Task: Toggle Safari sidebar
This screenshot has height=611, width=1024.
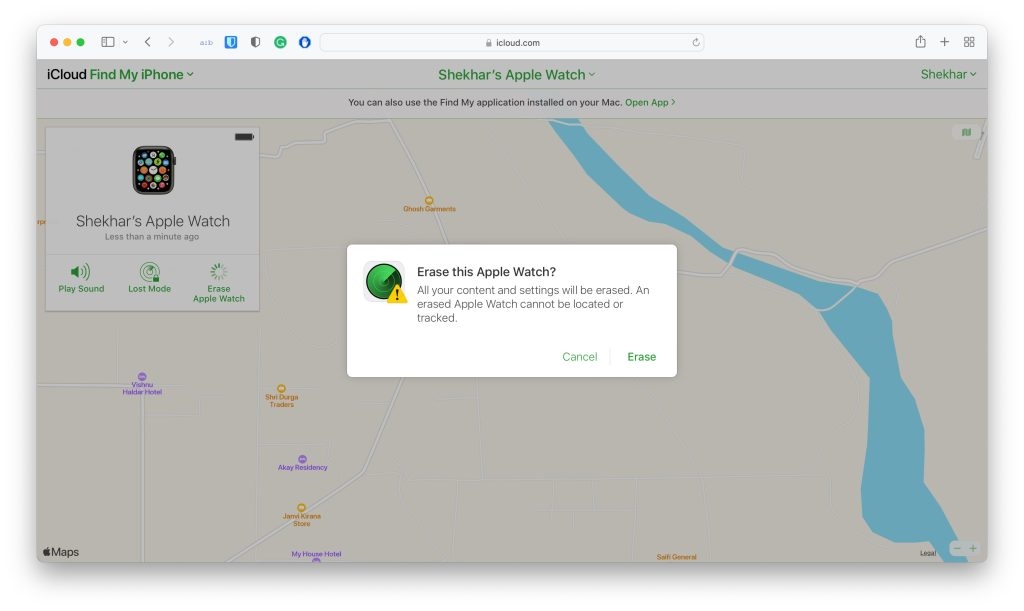Action: pos(108,42)
